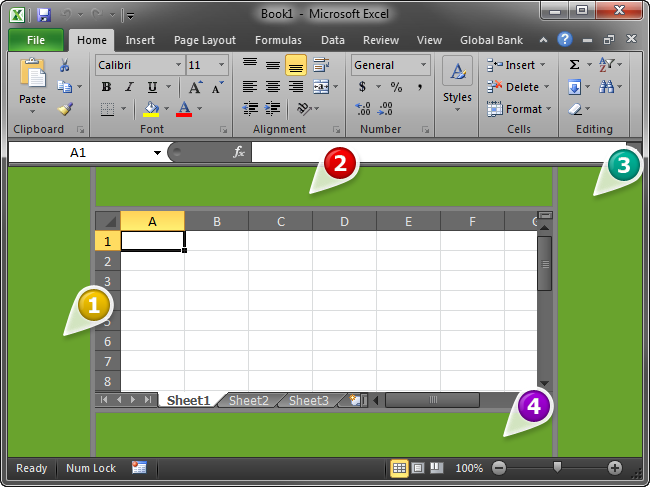Image resolution: width=650 pixels, height=487 pixels.
Task: Switch to Page Layout view button
Action: point(418,468)
